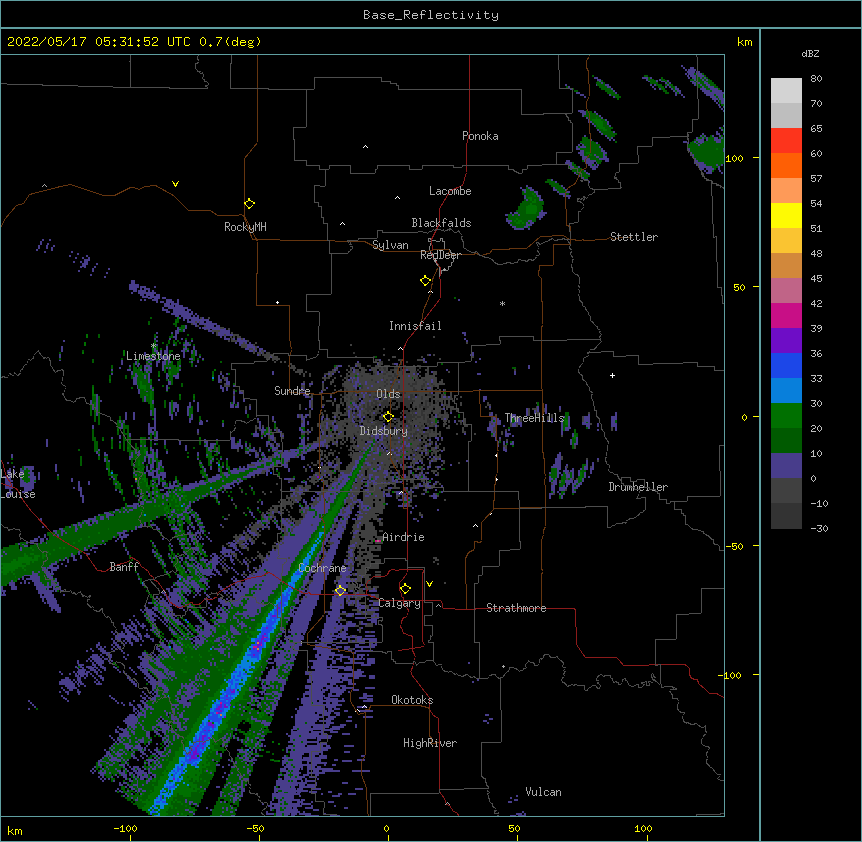This screenshot has width=862, height=842.
Task: Click the Sundre town label
Action: pyautogui.click(x=292, y=391)
